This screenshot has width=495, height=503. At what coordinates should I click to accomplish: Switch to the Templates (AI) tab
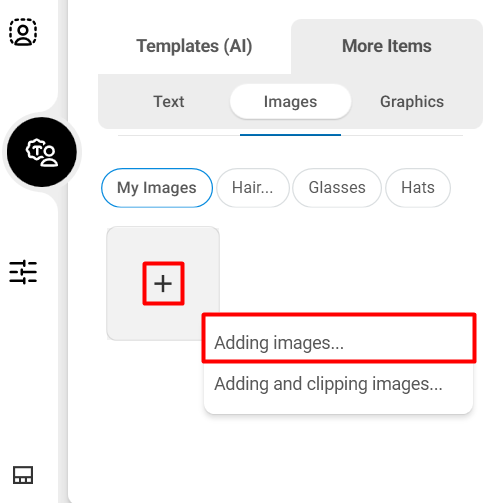pos(194,46)
